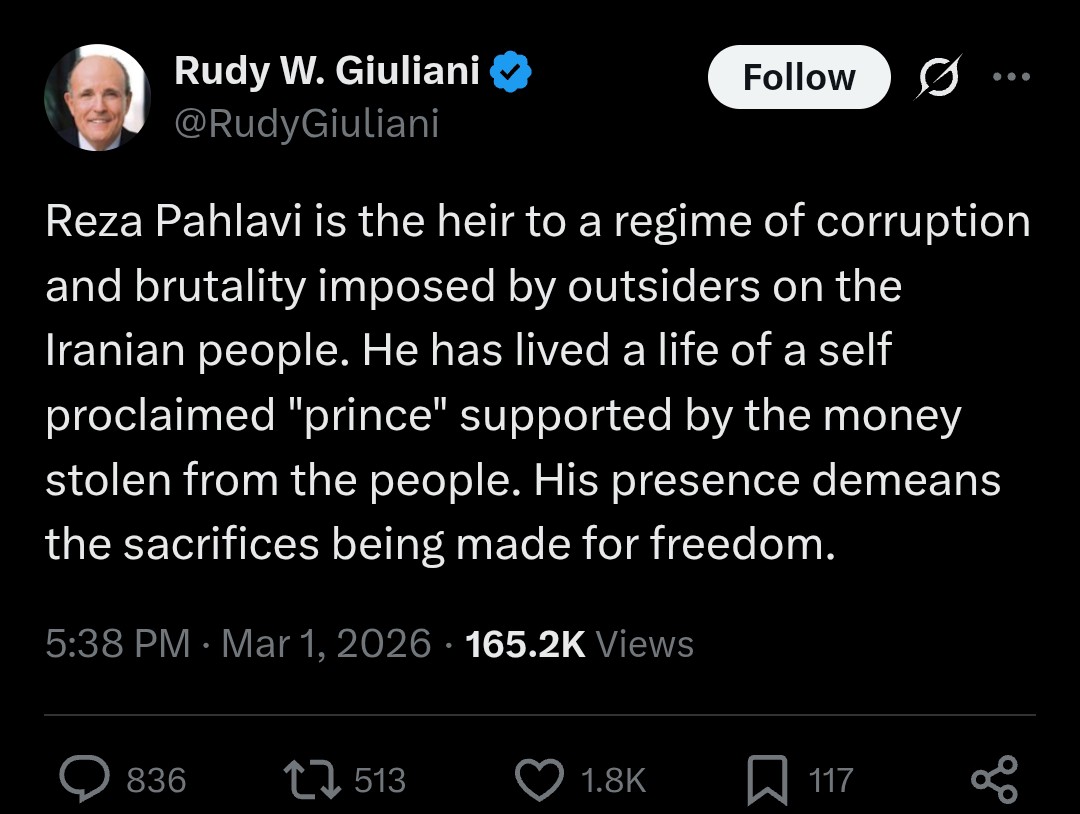
Task: Click the Rudy W. Giuliani display name
Action: [327, 71]
